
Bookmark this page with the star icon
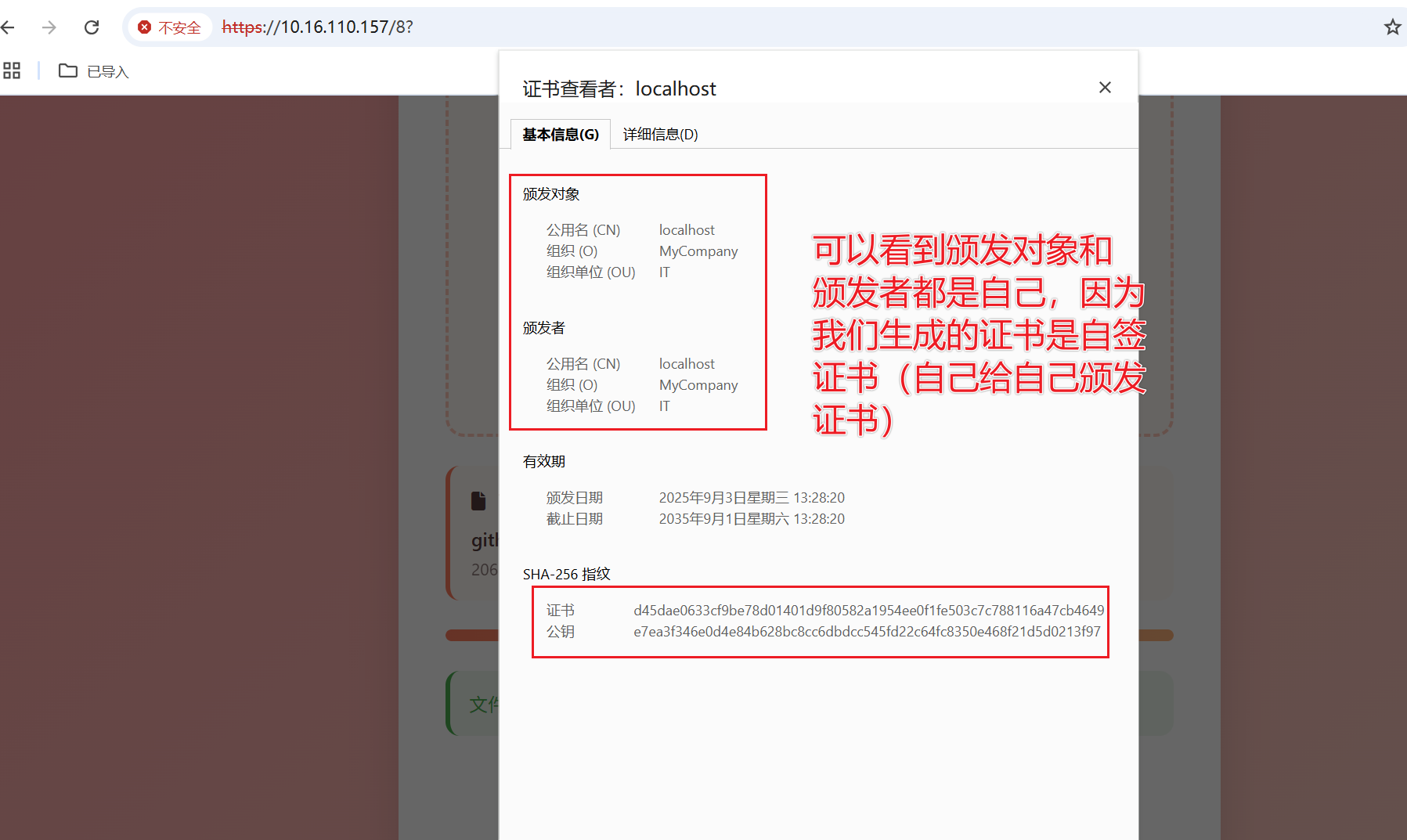pyautogui.click(x=1392, y=27)
